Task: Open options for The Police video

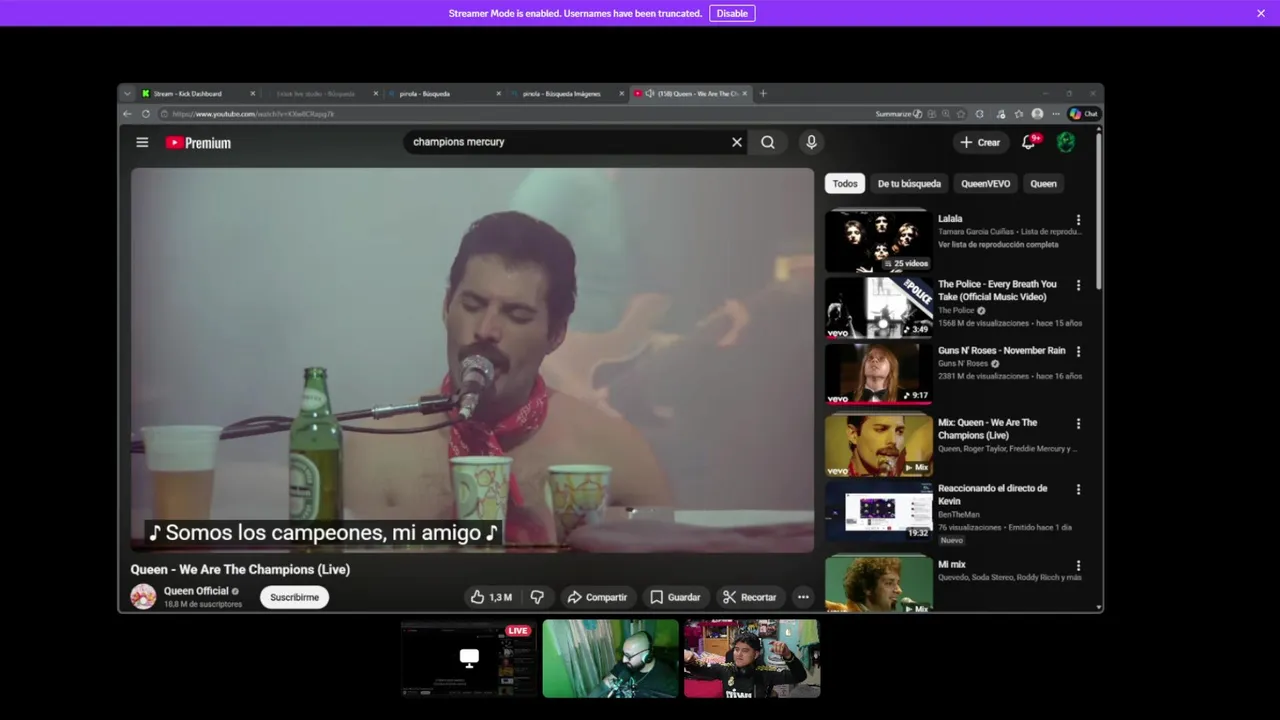Action: point(1078,286)
